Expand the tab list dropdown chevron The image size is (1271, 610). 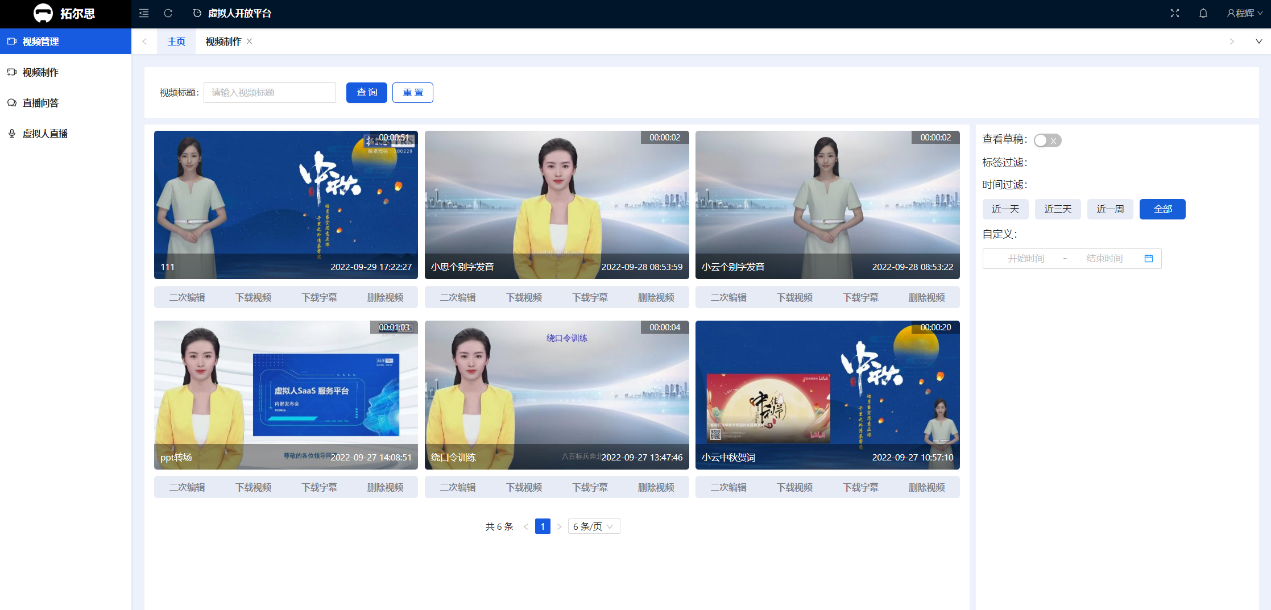(x=1258, y=41)
